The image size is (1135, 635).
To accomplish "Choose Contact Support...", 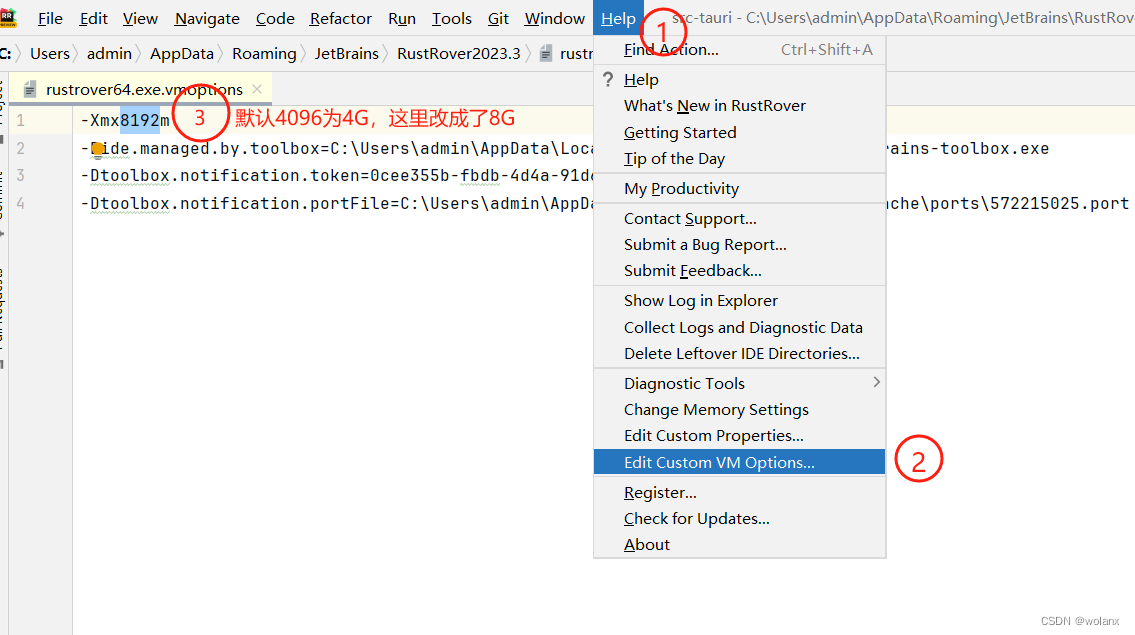I will click(x=739, y=219).
